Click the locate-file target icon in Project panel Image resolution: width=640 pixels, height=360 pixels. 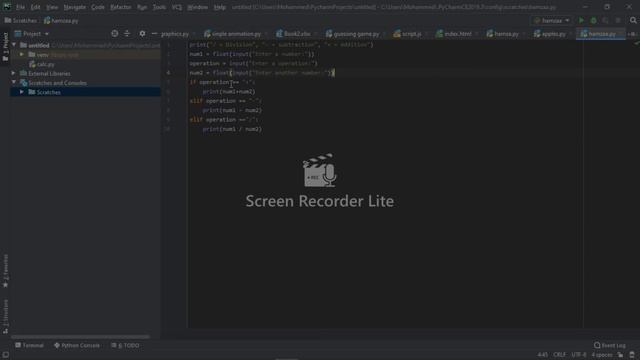point(115,34)
